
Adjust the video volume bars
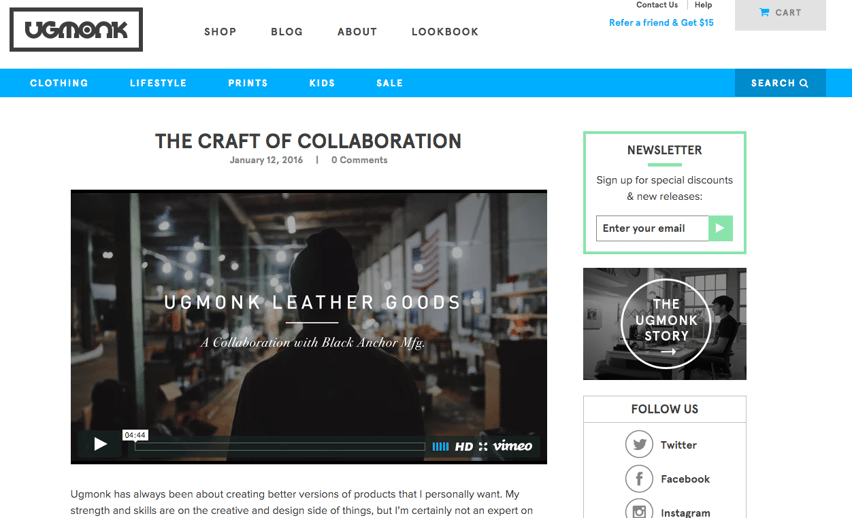(x=440, y=447)
